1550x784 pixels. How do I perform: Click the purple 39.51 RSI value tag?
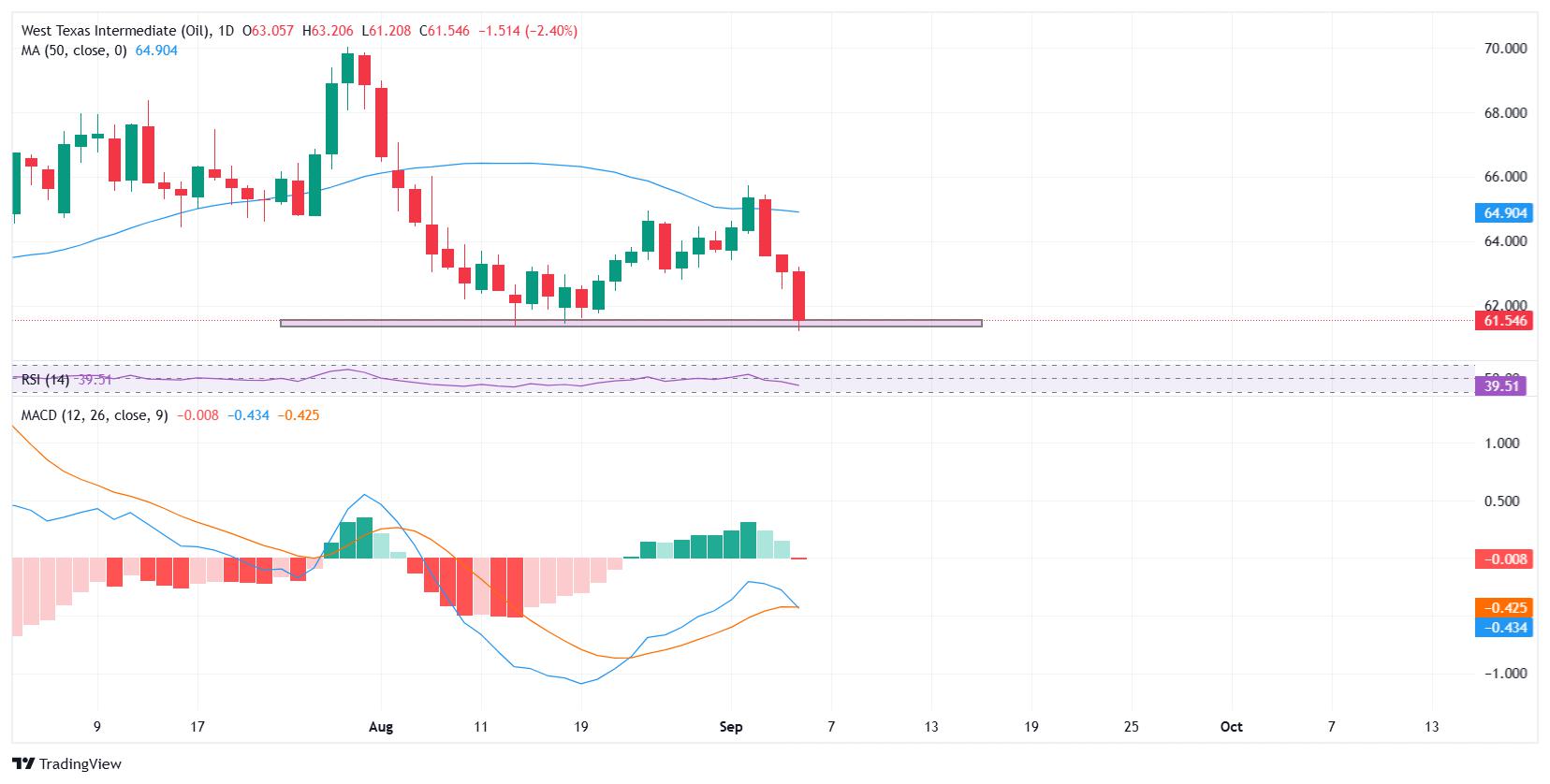pyautogui.click(x=1500, y=386)
